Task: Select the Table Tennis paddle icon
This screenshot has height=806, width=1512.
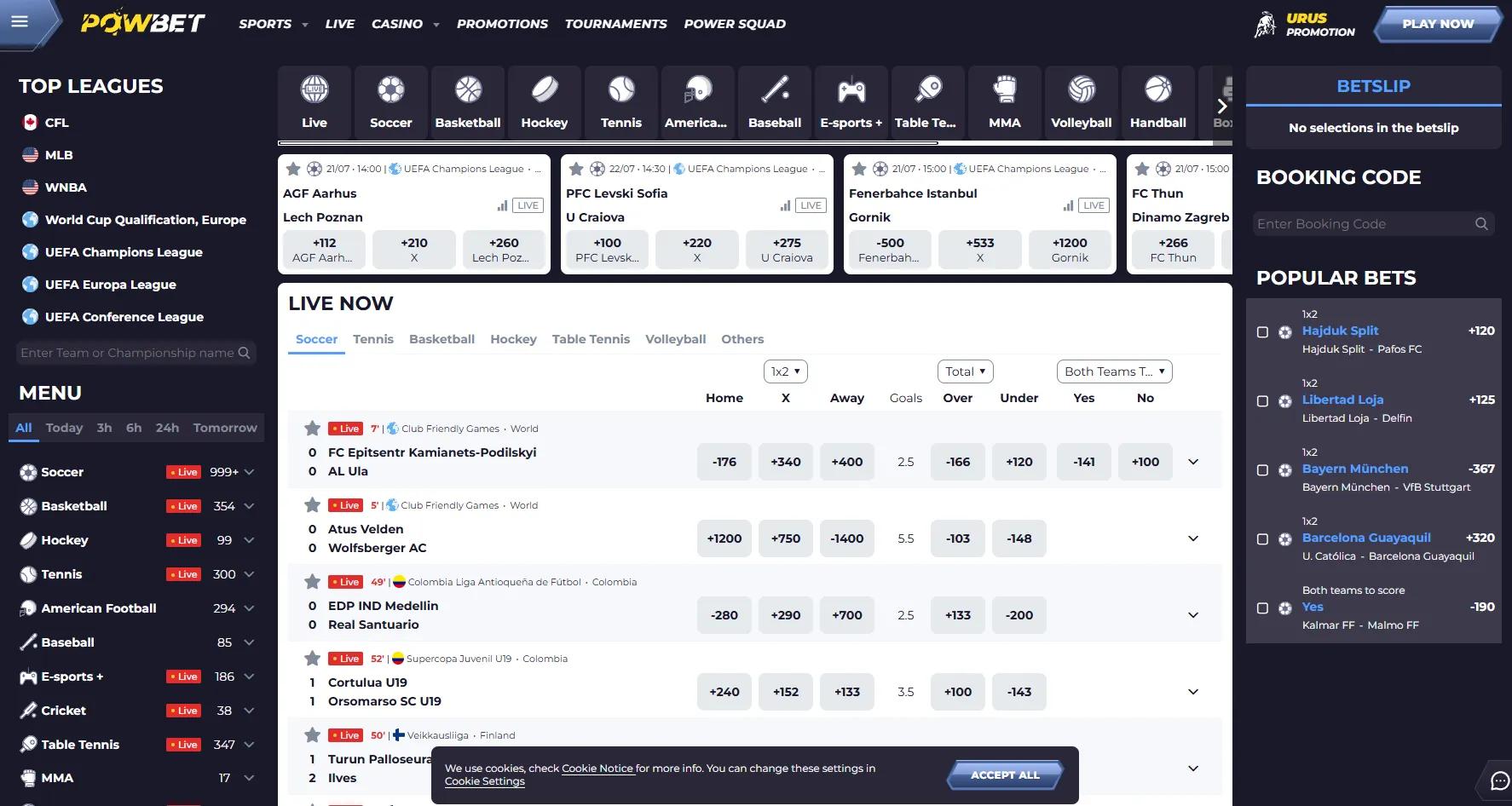Action: click(x=928, y=89)
